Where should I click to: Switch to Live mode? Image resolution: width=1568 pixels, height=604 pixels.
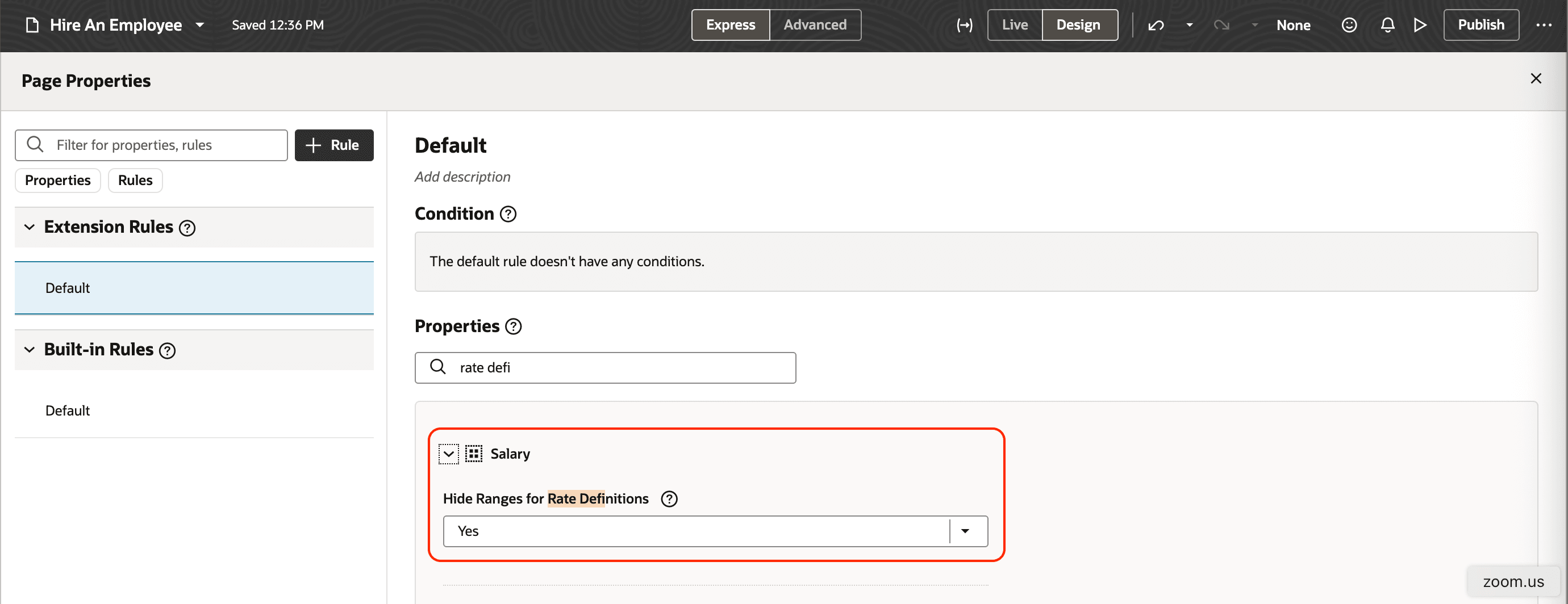(1014, 25)
